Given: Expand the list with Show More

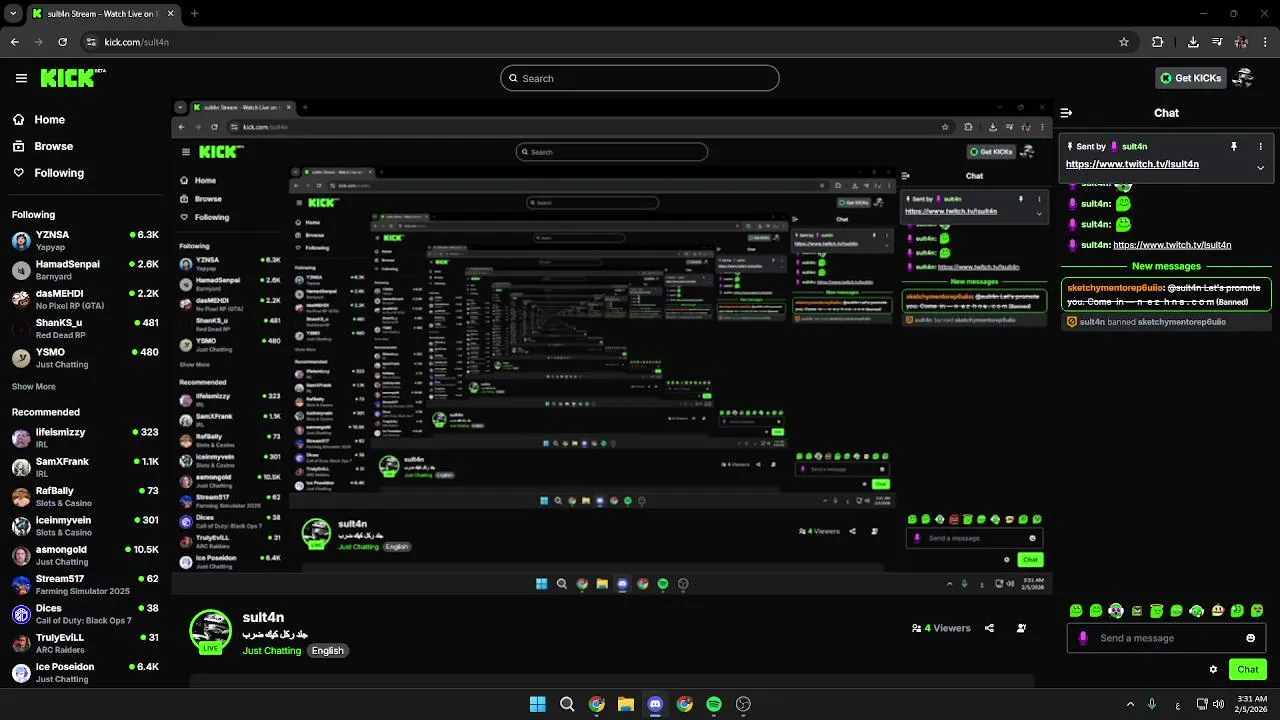Looking at the screenshot, I should pyautogui.click(x=34, y=386).
